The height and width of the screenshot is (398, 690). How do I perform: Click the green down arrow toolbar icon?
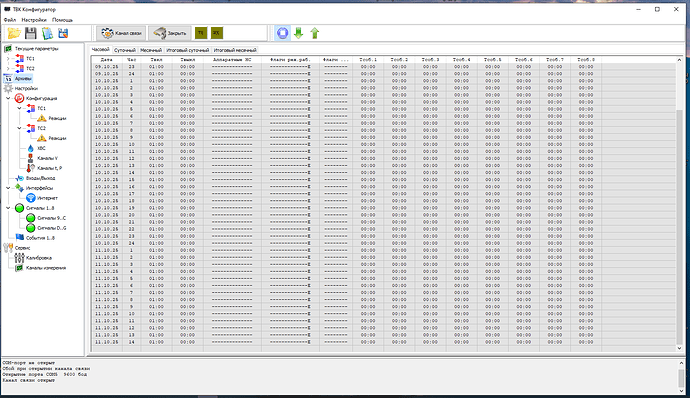[298, 33]
